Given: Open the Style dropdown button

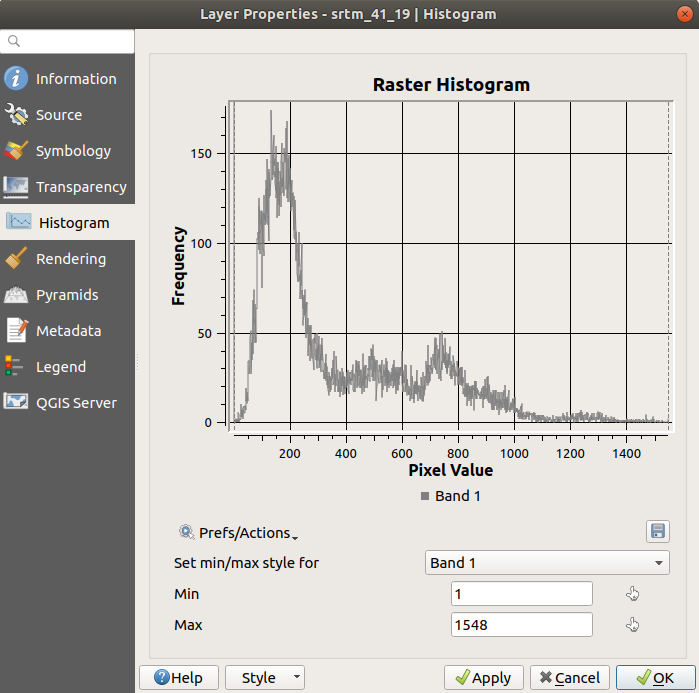Looking at the screenshot, I should pos(265,678).
